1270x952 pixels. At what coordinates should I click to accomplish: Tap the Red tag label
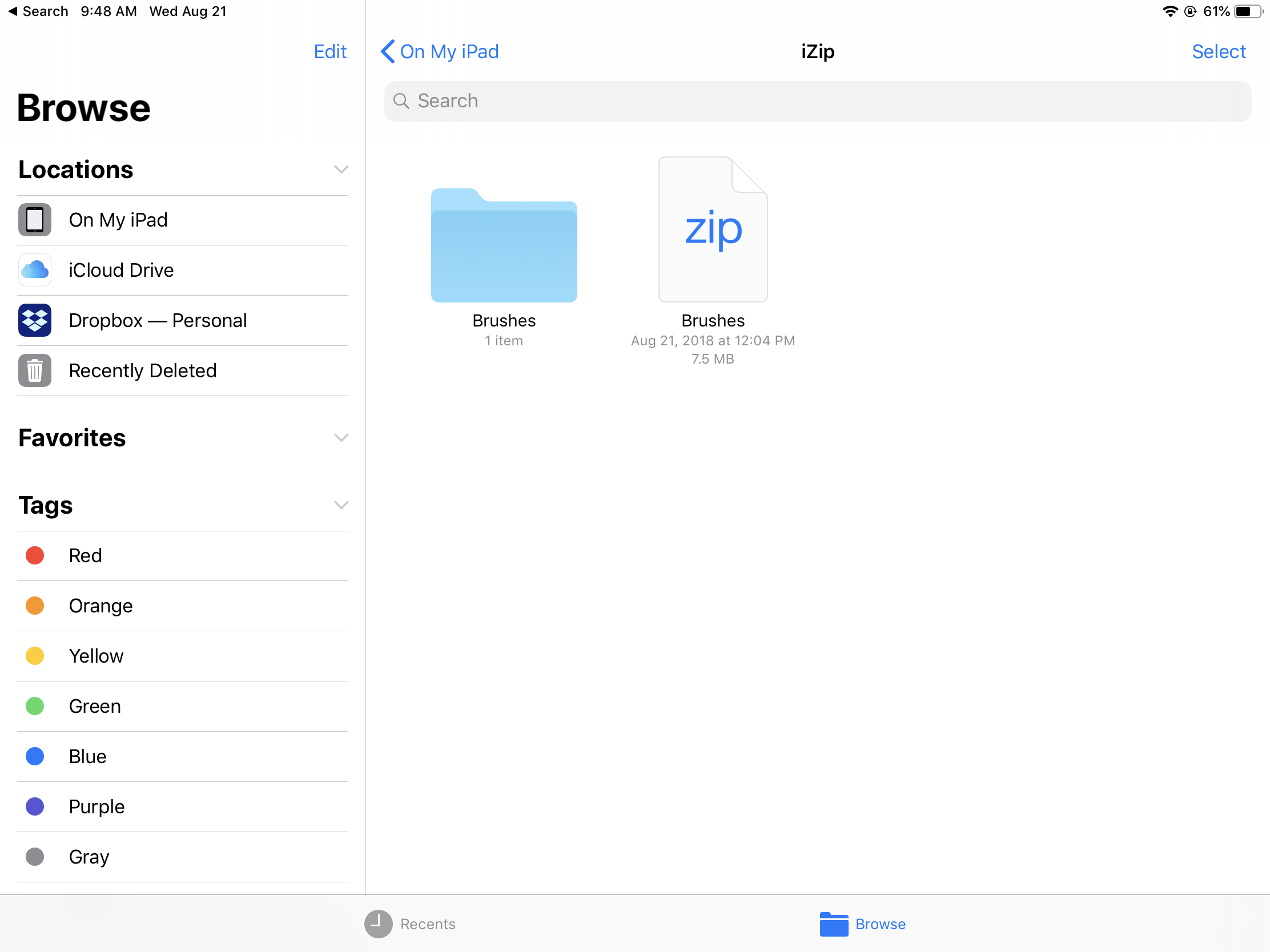[85, 555]
